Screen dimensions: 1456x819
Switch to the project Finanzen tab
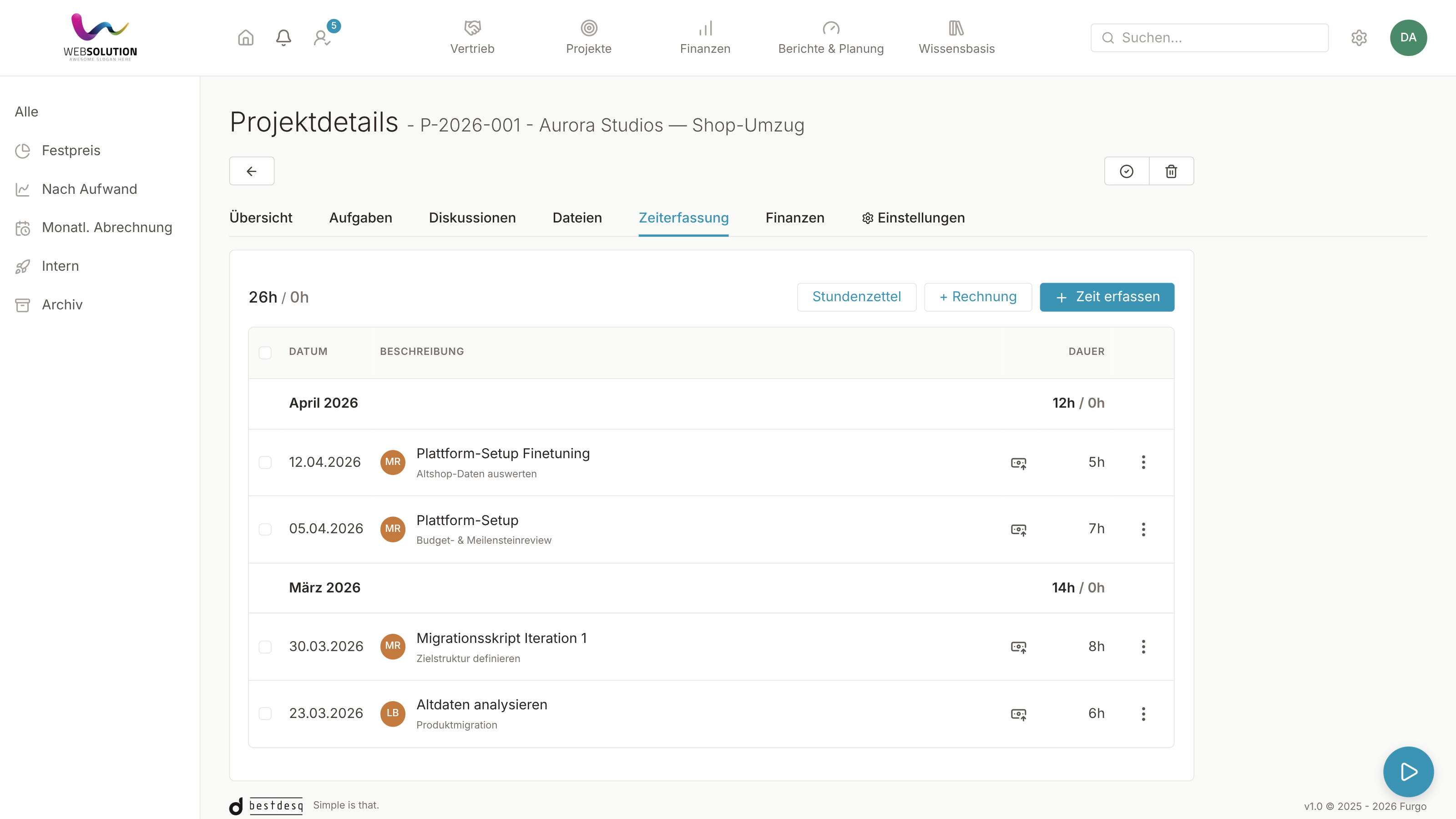[x=795, y=217]
